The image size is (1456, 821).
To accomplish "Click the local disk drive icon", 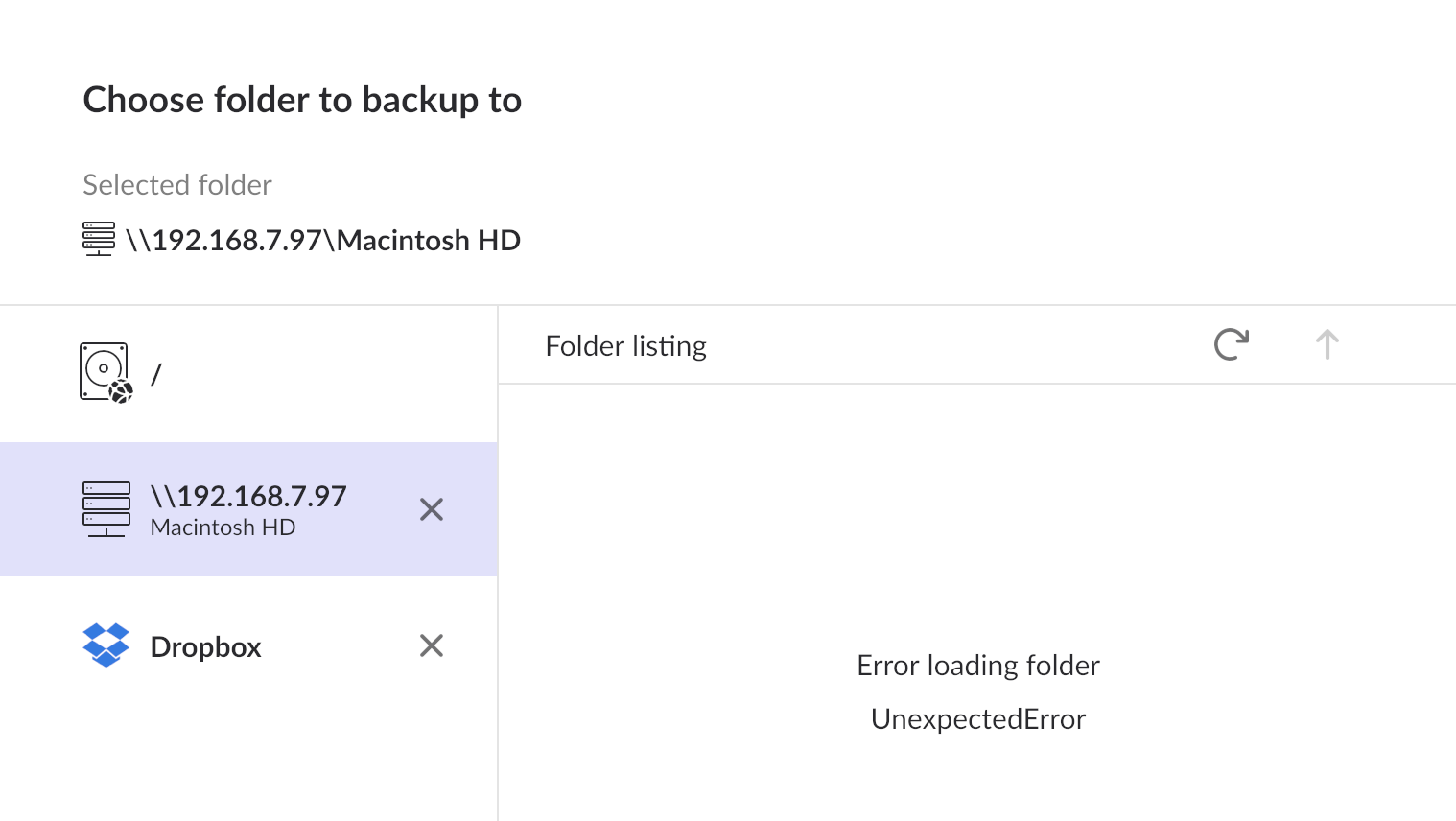I will tap(105, 373).
